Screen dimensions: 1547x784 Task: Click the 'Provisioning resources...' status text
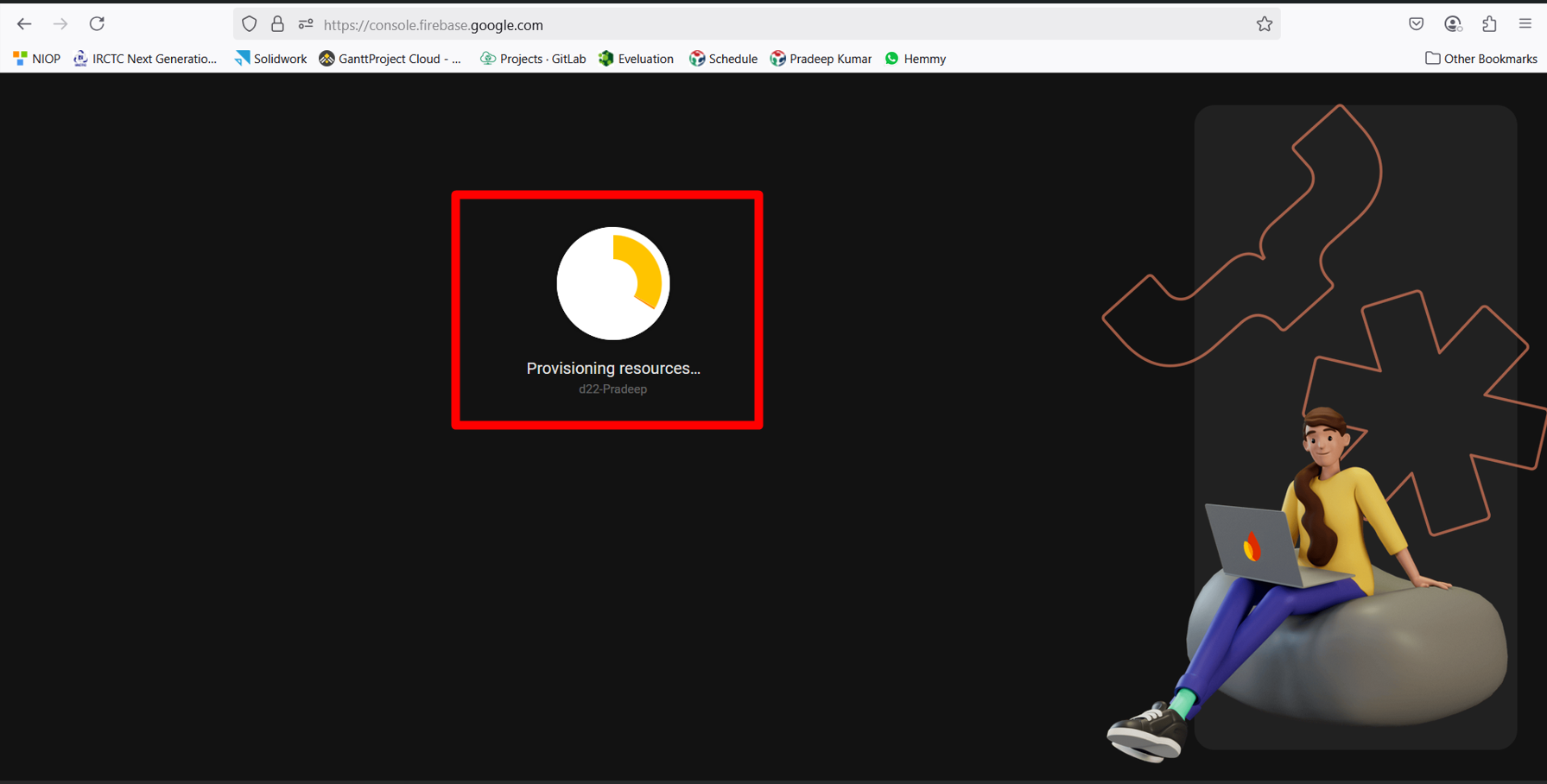point(613,368)
